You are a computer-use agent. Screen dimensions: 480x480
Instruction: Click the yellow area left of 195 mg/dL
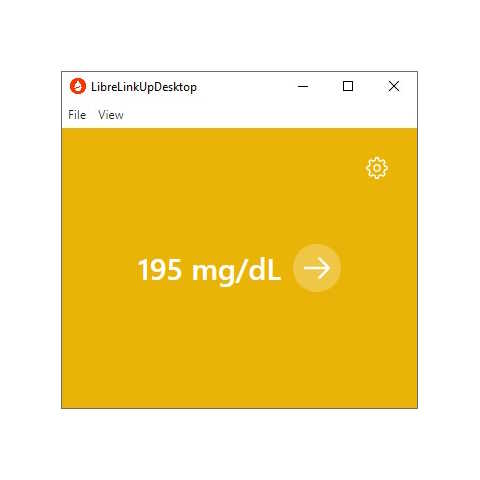99,270
